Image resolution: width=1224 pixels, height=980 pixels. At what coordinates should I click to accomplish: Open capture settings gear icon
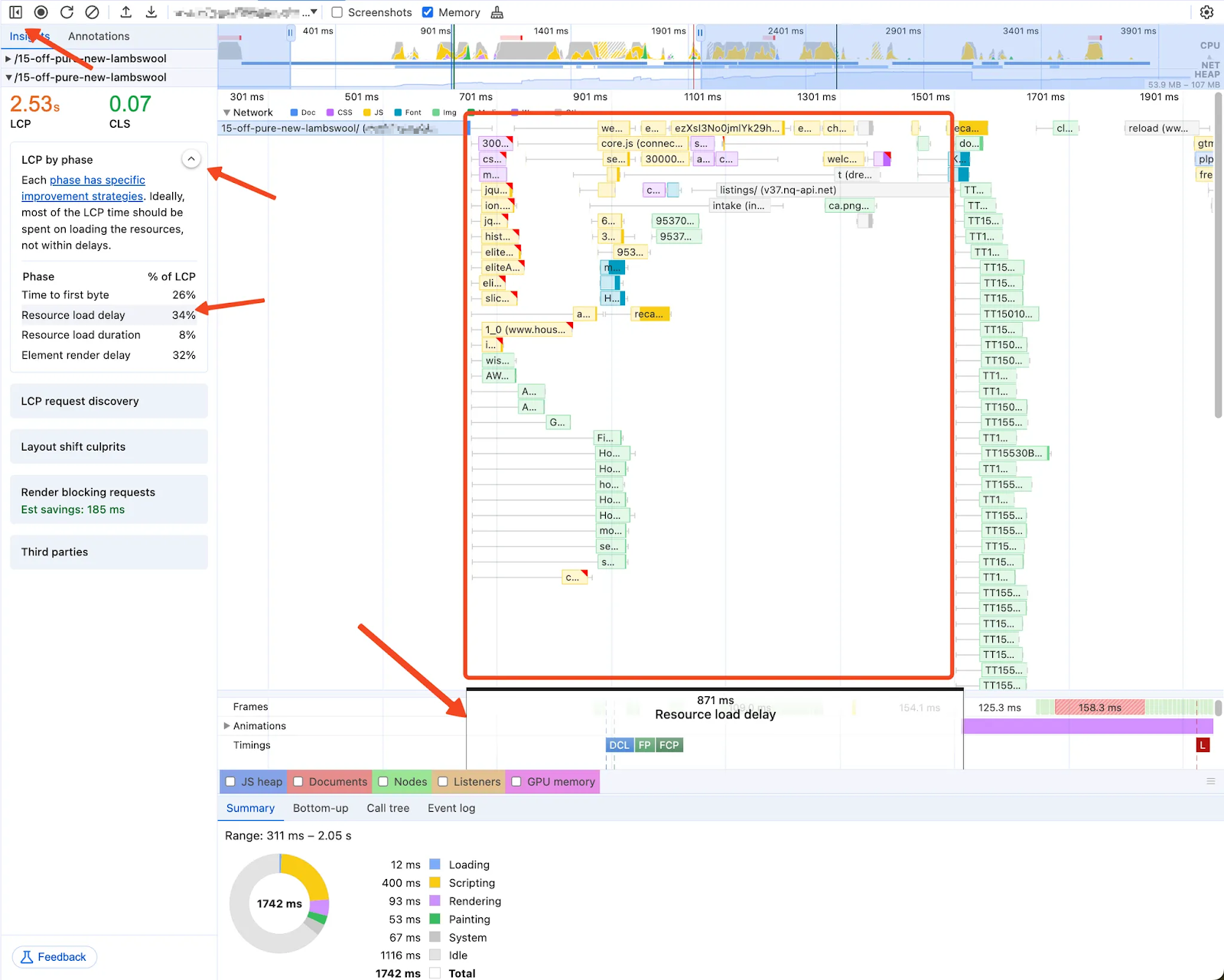click(x=1206, y=12)
